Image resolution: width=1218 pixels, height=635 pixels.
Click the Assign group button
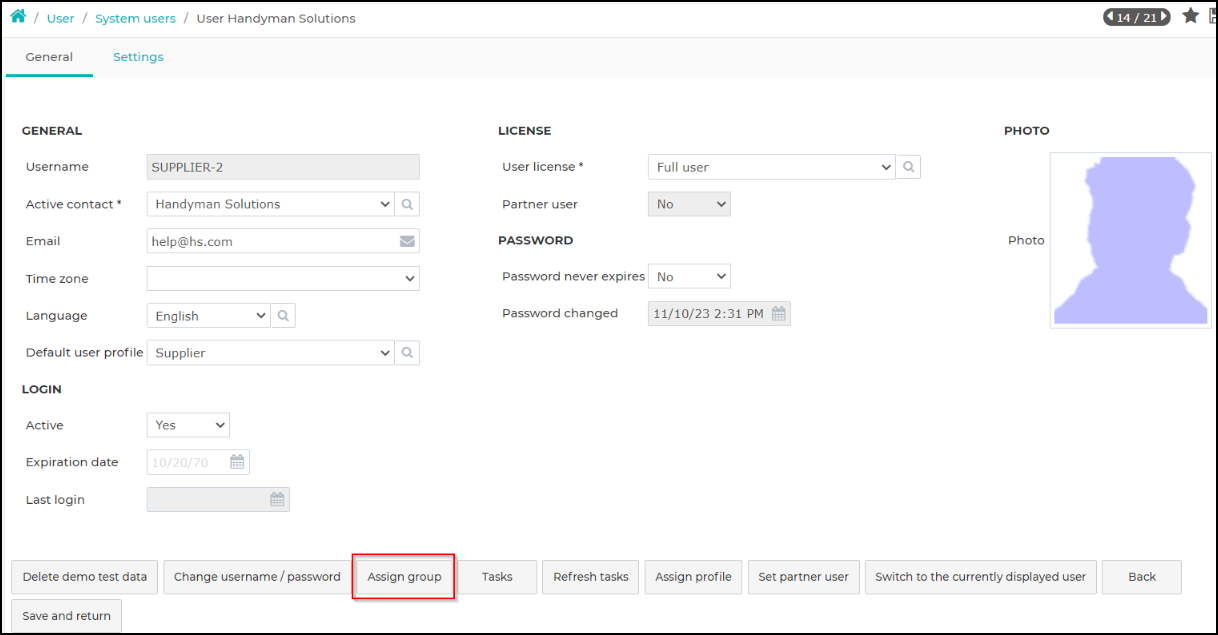coord(404,577)
